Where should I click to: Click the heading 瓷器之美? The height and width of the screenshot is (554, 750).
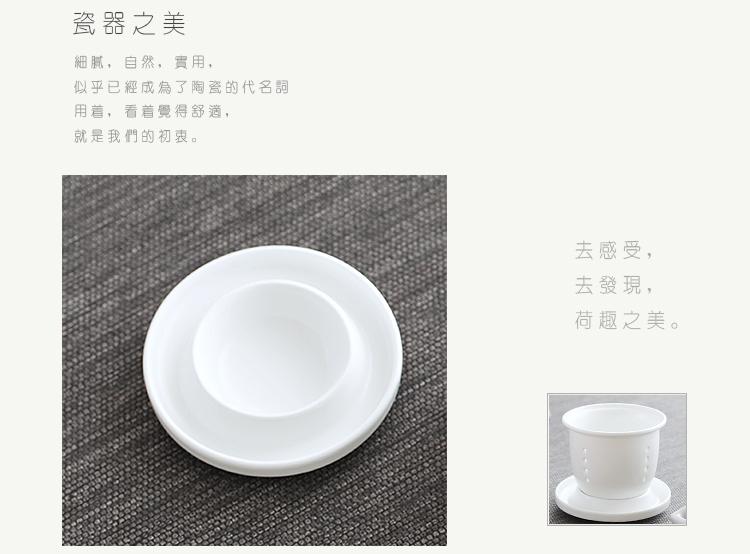click(x=129, y=23)
